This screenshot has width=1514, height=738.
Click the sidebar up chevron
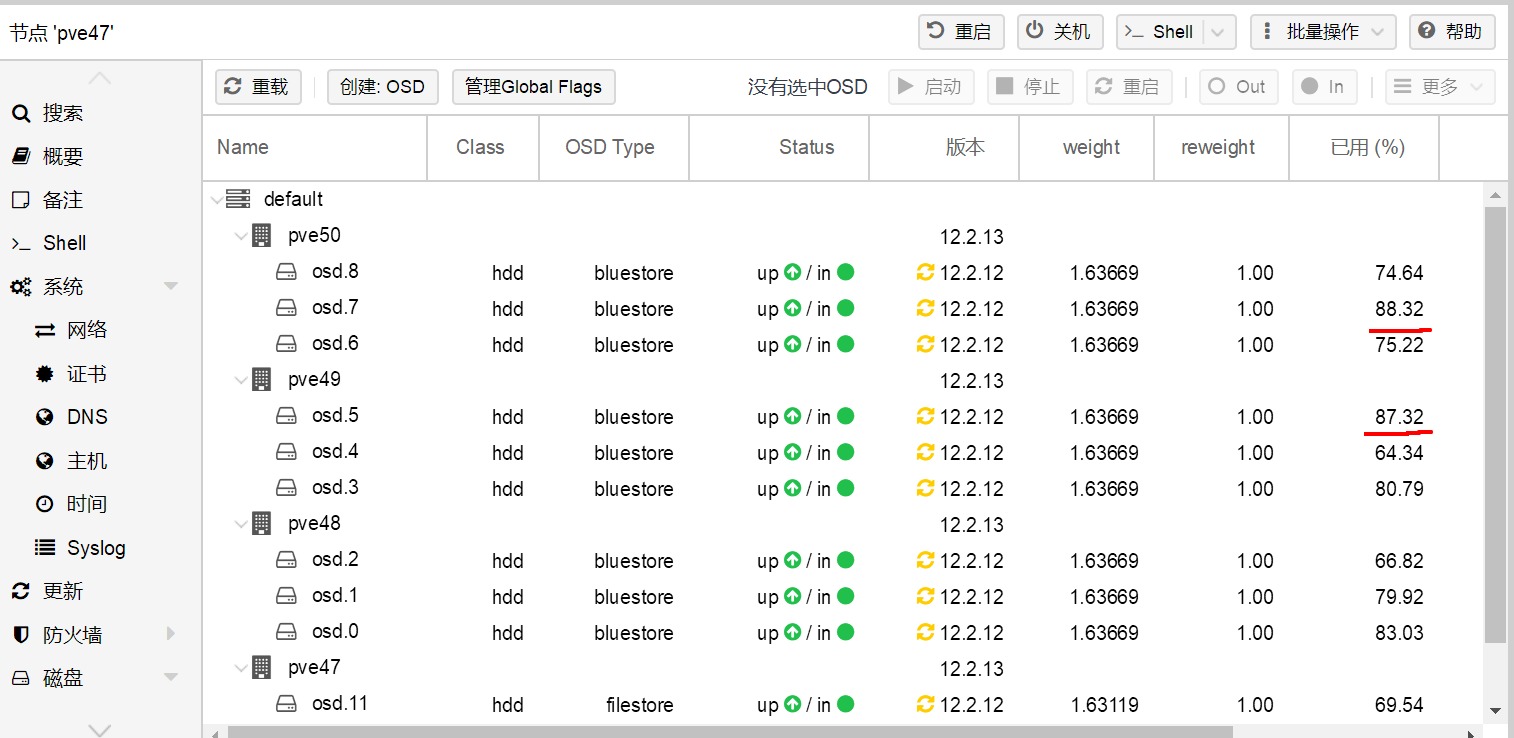pyautogui.click(x=100, y=78)
